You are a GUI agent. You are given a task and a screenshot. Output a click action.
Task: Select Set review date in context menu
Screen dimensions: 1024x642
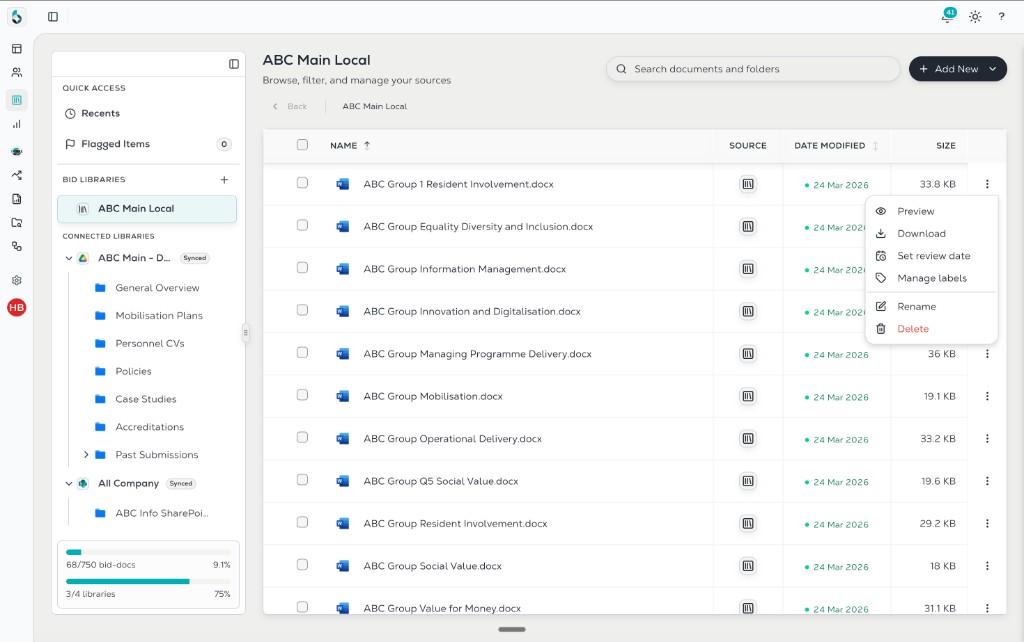(x=931, y=256)
